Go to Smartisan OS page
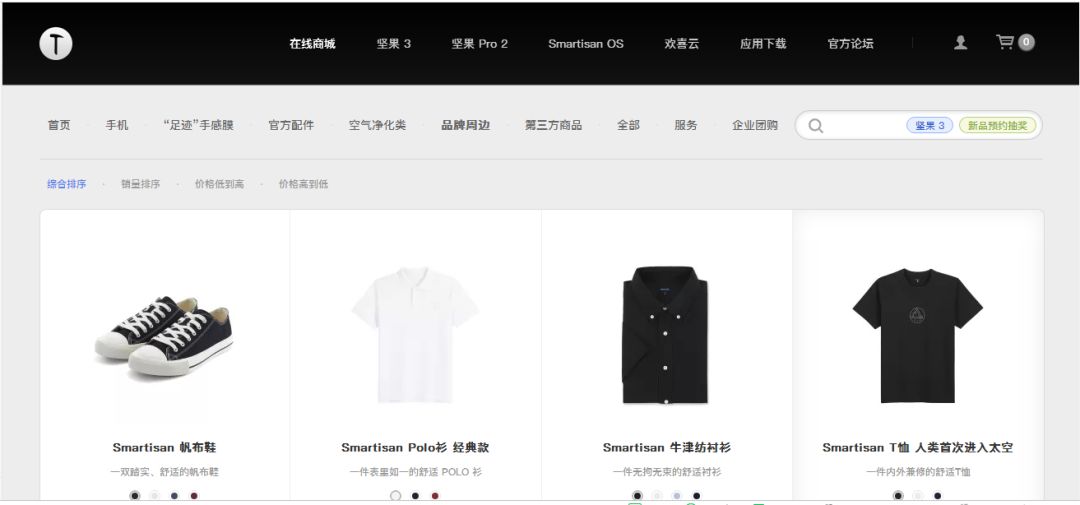The image size is (1080, 505). pyautogui.click(x=585, y=43)
